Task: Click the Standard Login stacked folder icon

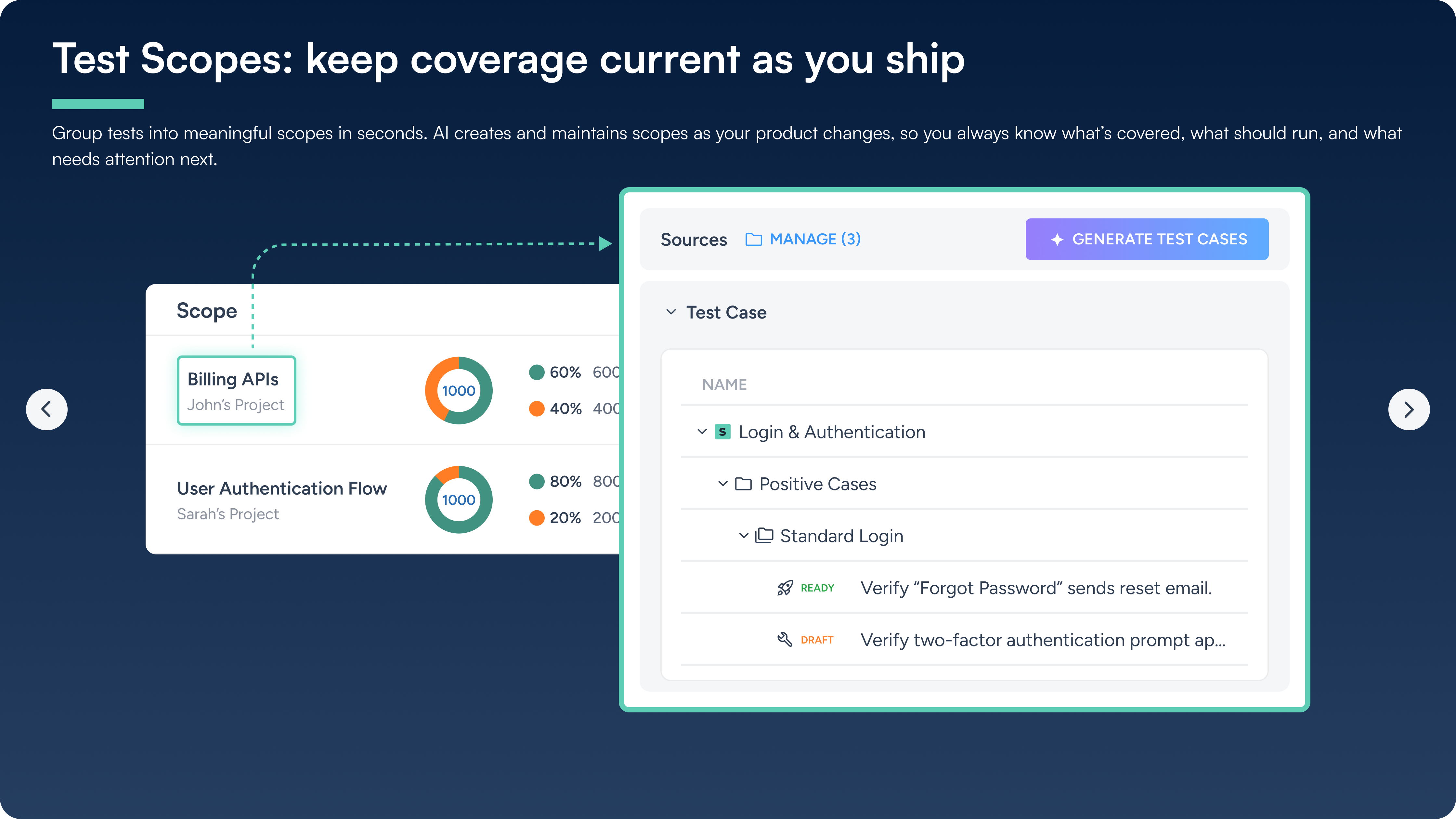Action: point(764,536)
